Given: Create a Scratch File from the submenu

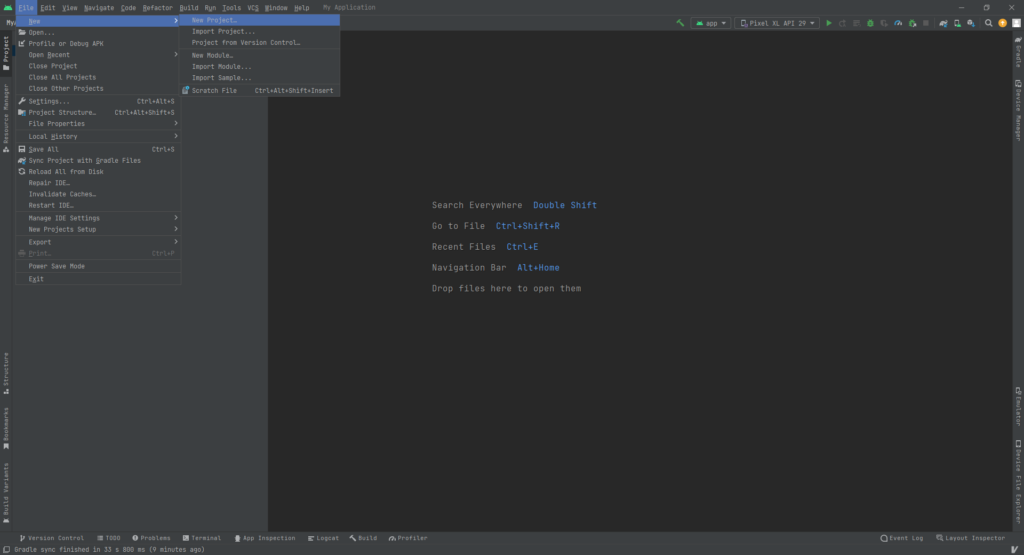Looking at the screenshot, I should pyautogui.click(x=260, y=91).
